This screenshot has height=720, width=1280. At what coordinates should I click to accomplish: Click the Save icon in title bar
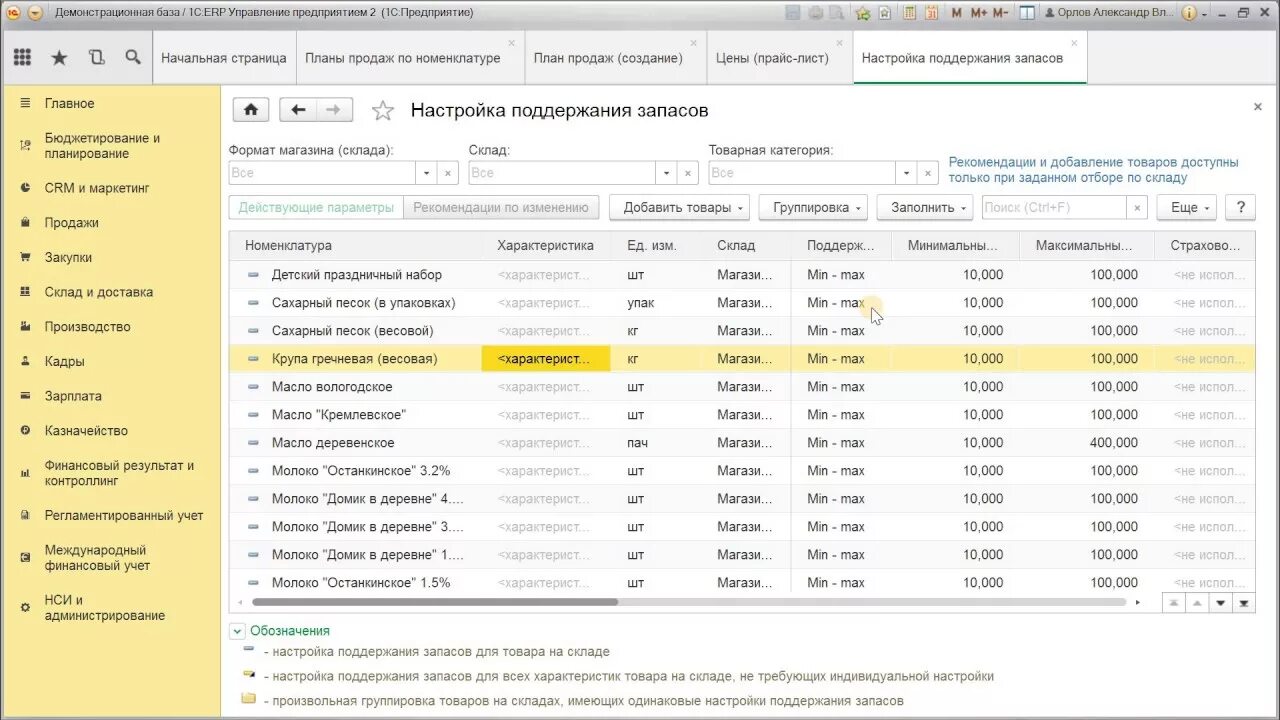[793, 13]
